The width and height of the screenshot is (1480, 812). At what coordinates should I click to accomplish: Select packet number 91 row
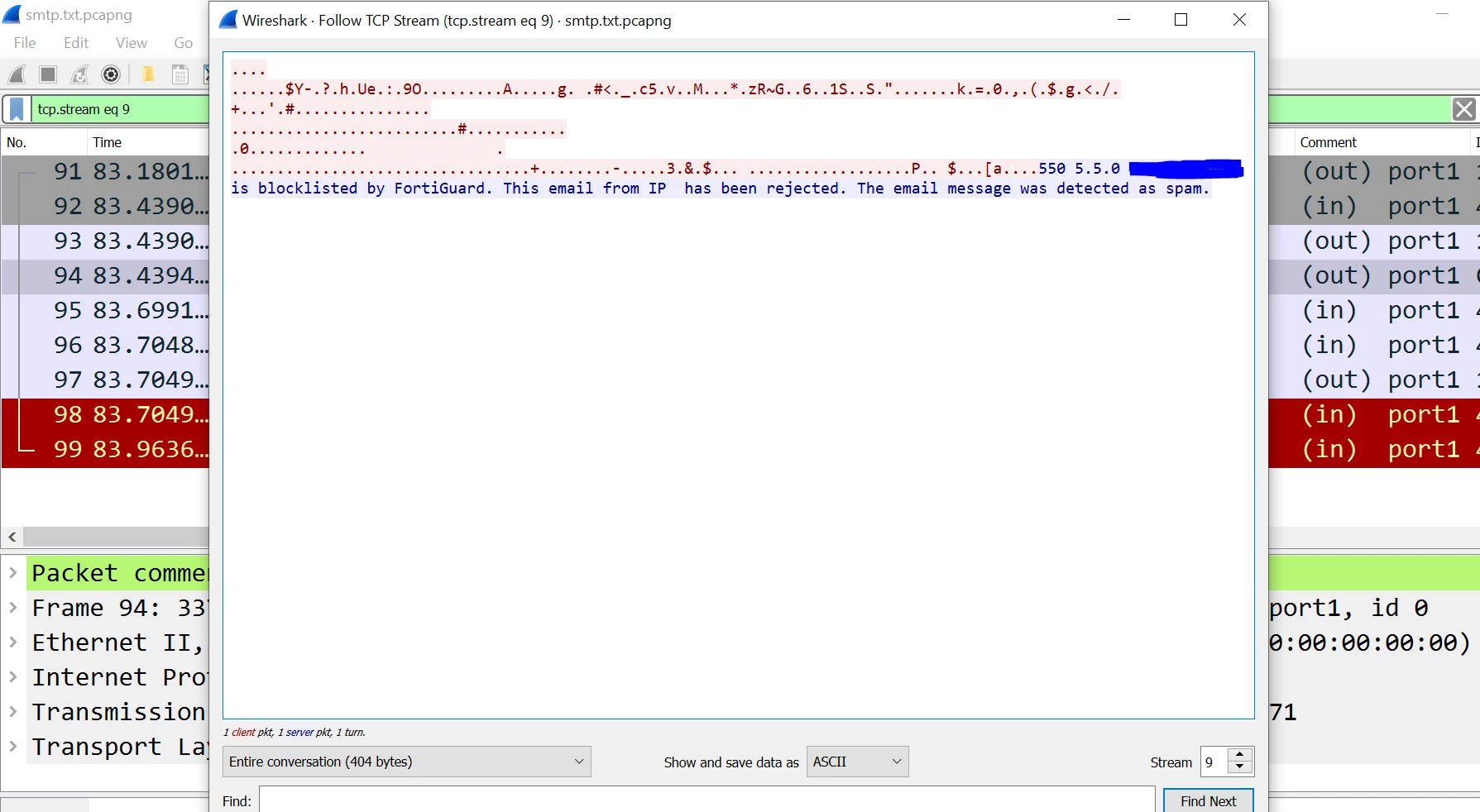(106, 171)
